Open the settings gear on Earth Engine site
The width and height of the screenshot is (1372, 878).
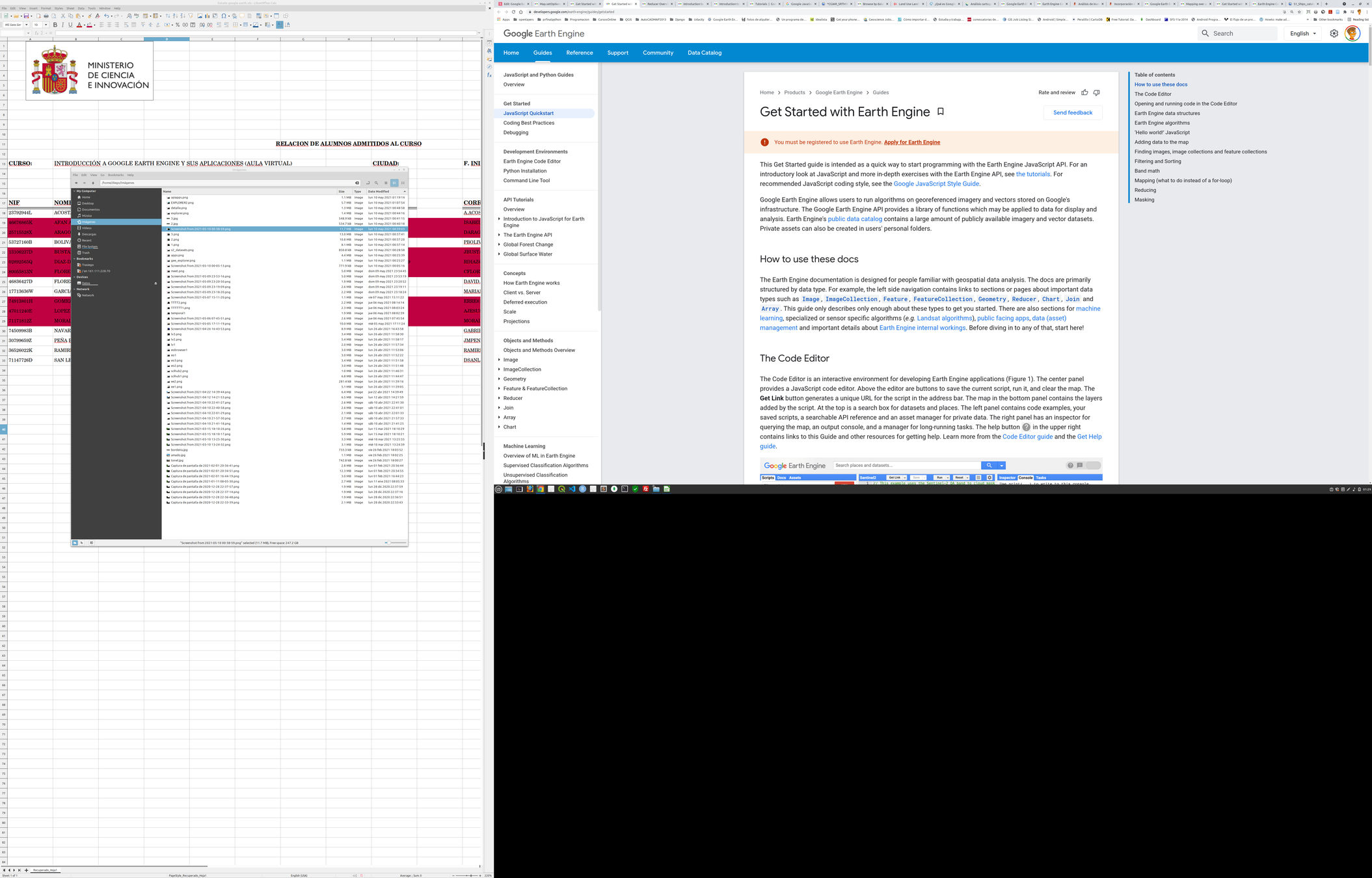tap(1334, 33)
